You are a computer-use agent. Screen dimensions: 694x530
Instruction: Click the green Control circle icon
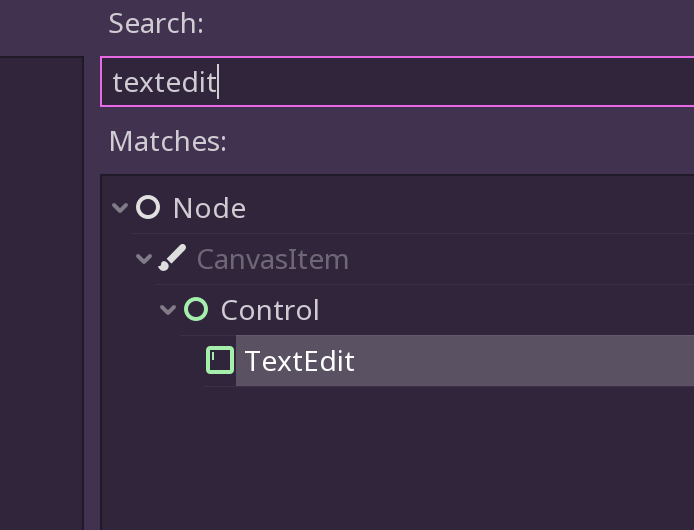[196, 309]
